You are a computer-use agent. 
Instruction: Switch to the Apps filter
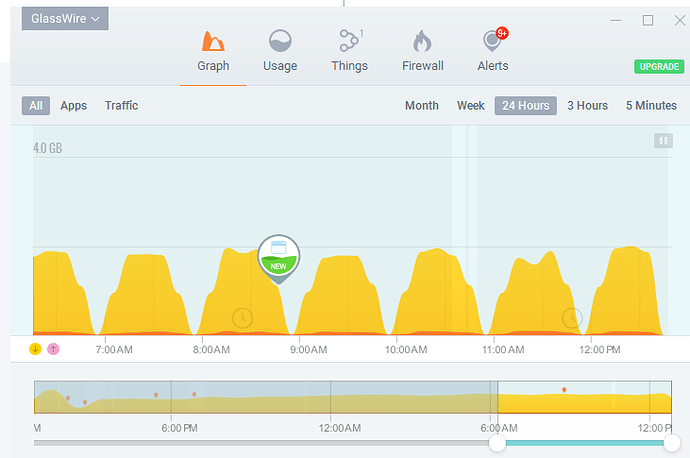[x=73, y=106]
